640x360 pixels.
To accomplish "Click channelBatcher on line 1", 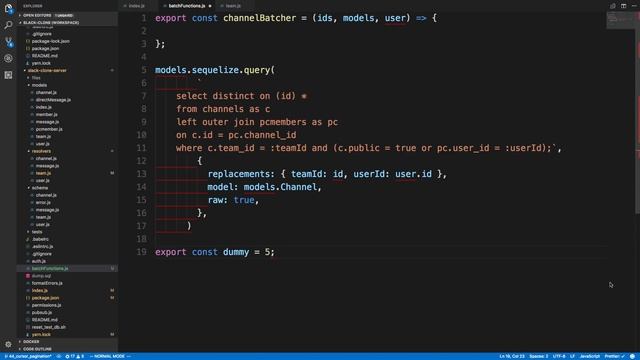I will coord(259,18).
